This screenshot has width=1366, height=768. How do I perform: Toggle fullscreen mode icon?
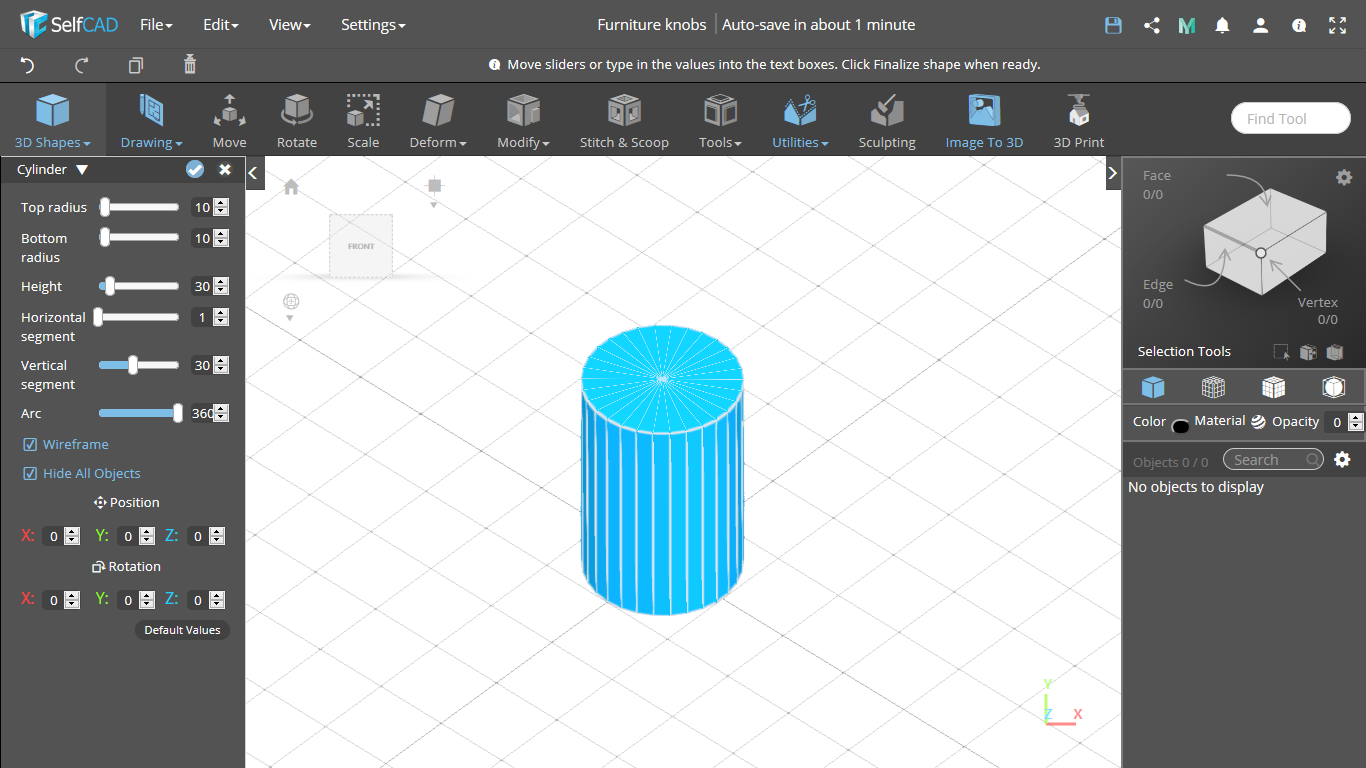tap(1337, 26)
